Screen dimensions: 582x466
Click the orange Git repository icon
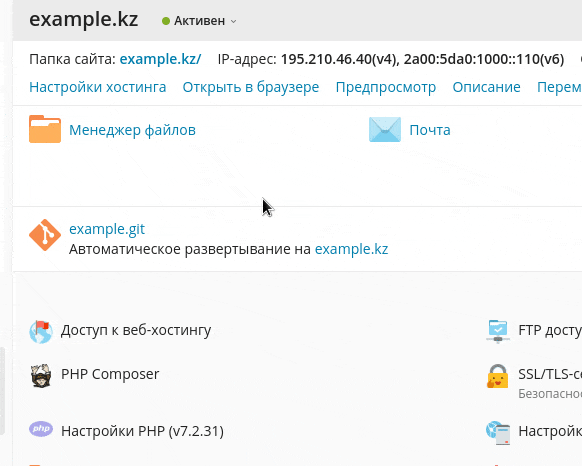click(45, 235)
